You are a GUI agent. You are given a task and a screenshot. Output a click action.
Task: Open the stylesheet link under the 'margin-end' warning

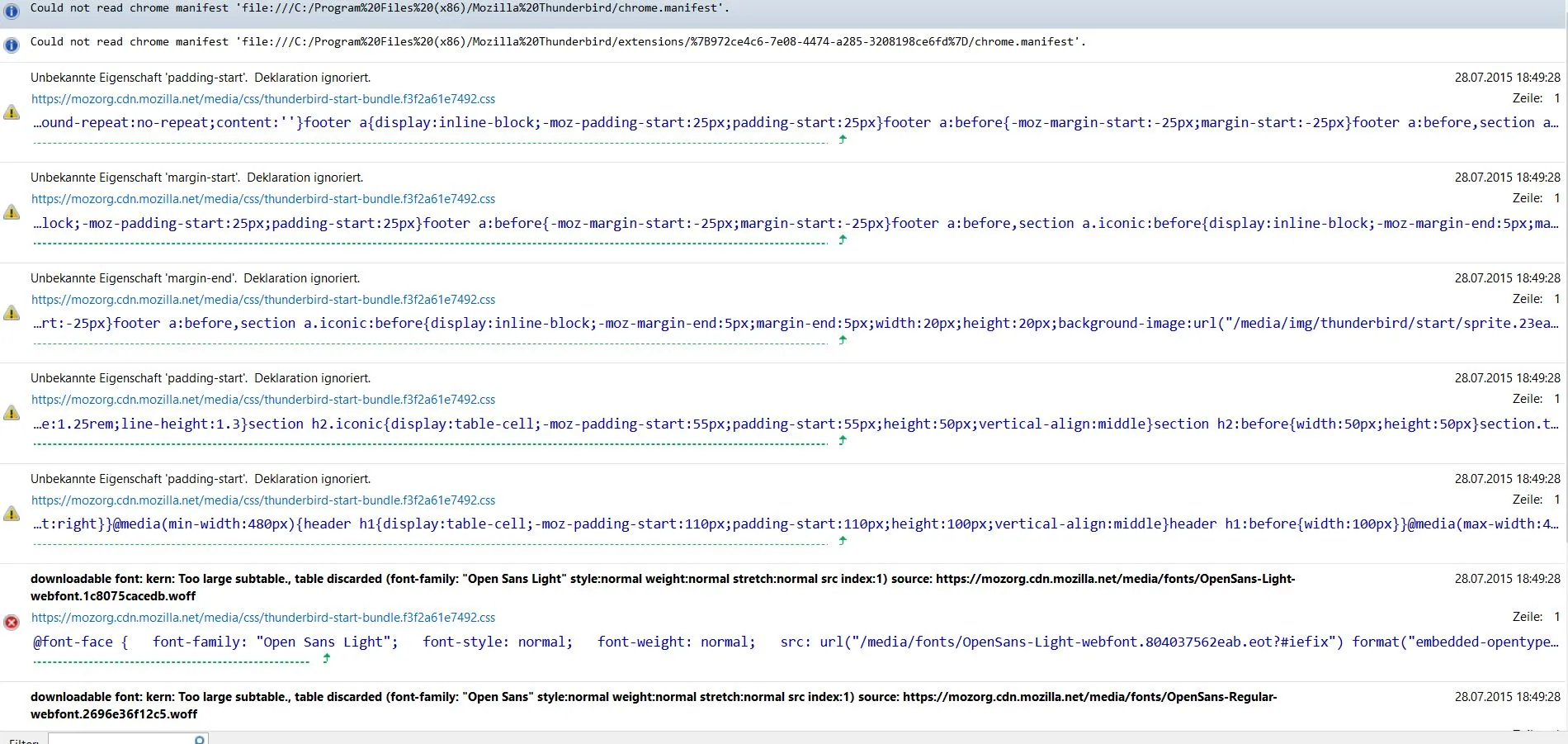pyautogui.click(x=263, y=300)
